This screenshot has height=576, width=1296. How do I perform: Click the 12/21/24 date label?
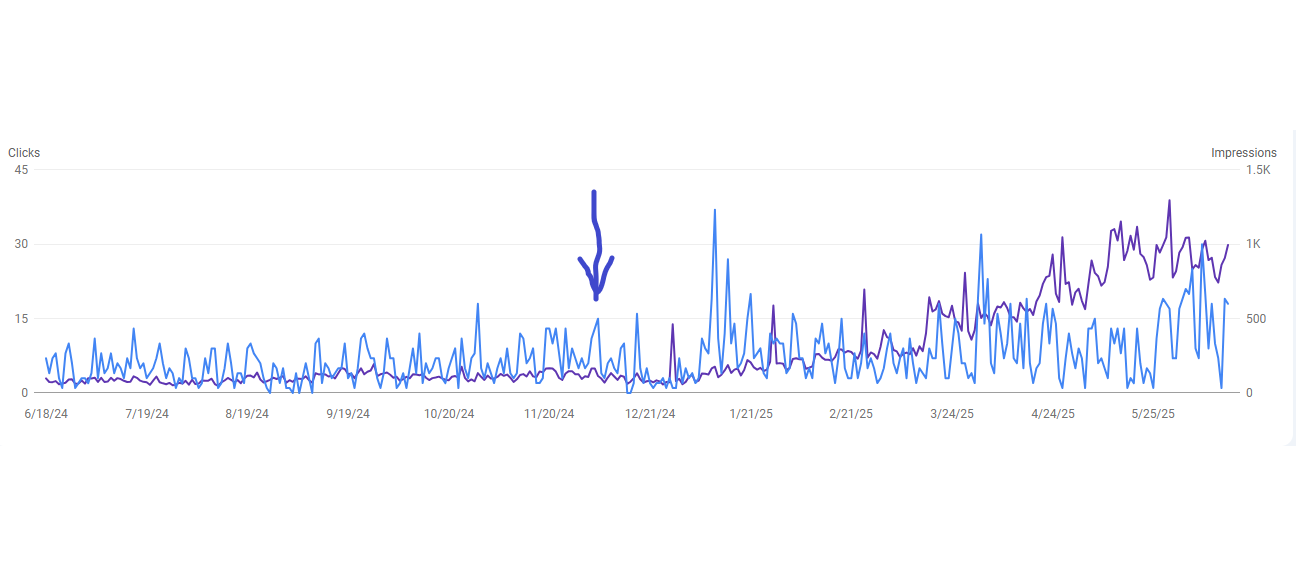click(x=651, y=410)
